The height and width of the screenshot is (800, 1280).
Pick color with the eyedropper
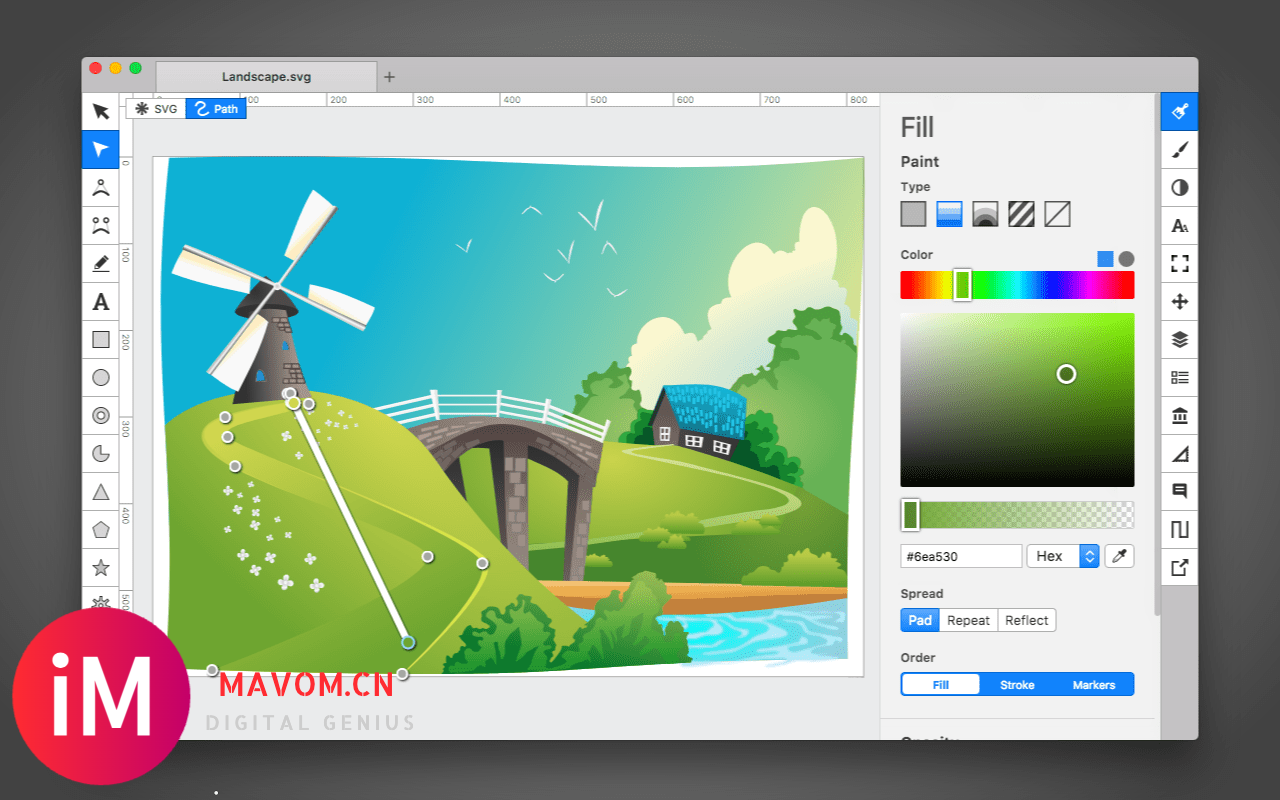point(1119,556)
